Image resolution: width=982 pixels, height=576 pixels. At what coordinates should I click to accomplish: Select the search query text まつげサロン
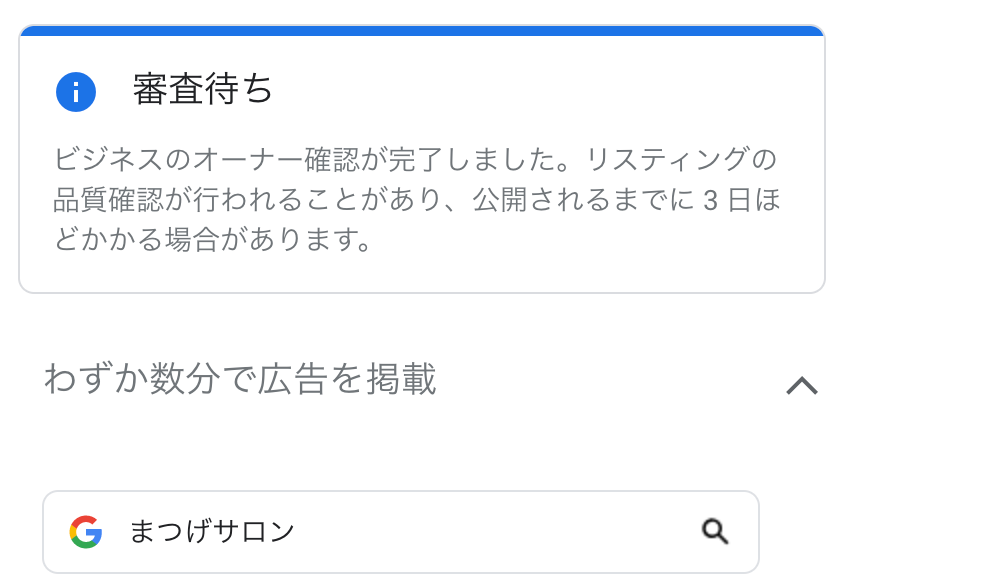210,531
